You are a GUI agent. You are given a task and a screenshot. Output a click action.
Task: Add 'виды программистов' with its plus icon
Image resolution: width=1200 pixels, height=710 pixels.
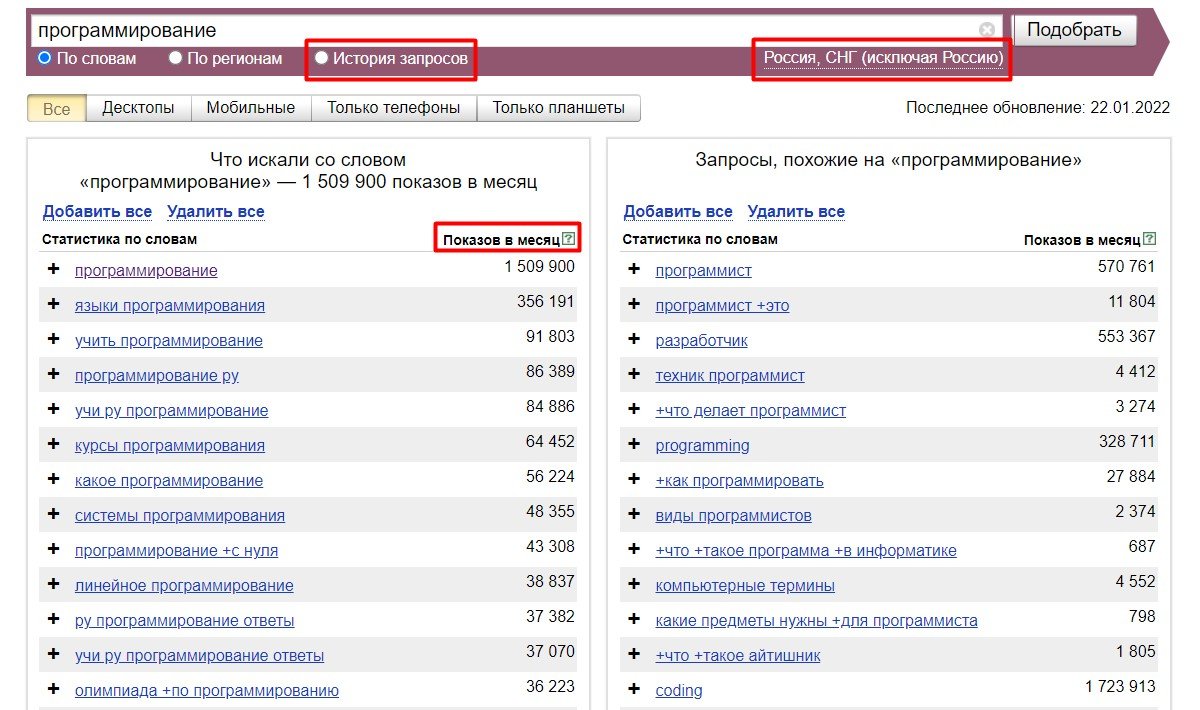[x=634, y=514]
